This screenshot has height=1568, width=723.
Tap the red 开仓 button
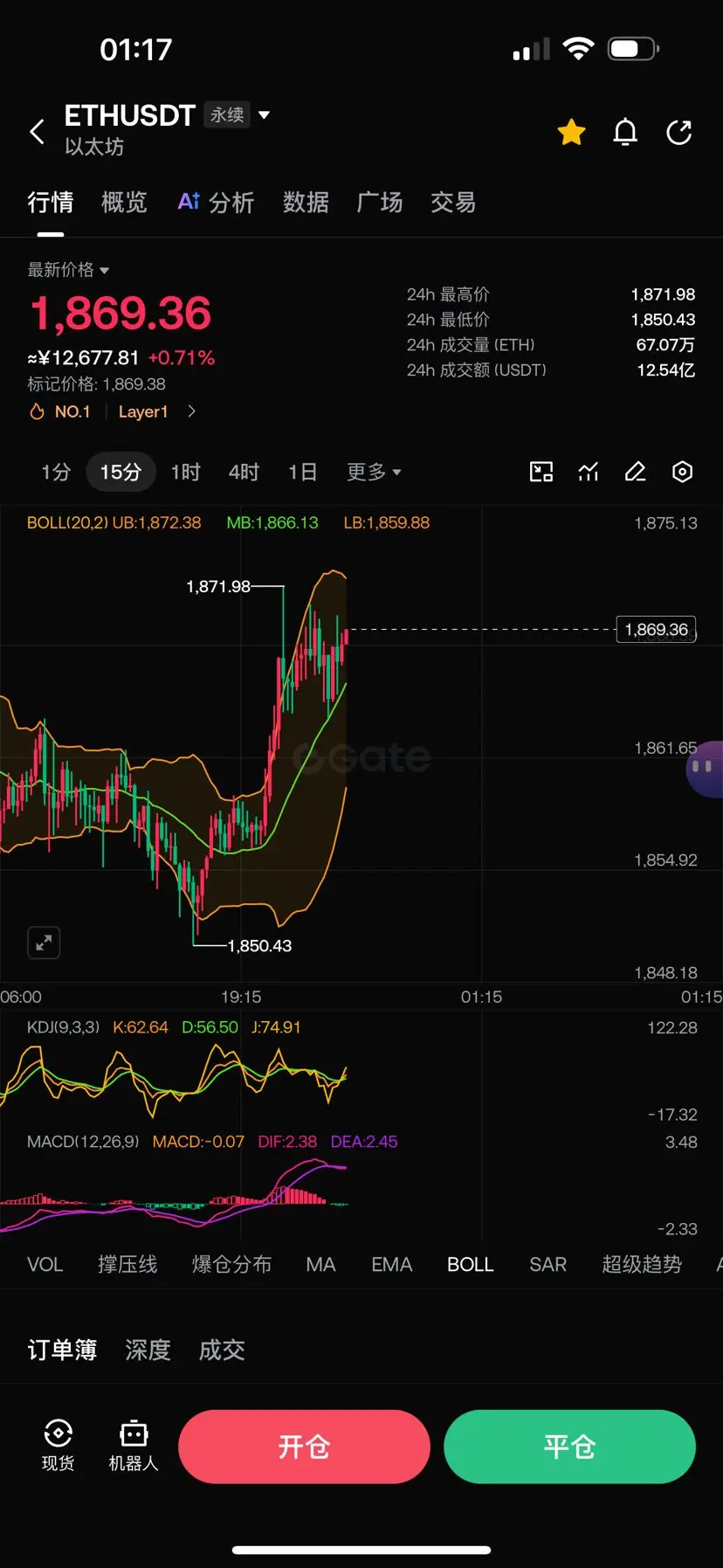coord(304,1447)
